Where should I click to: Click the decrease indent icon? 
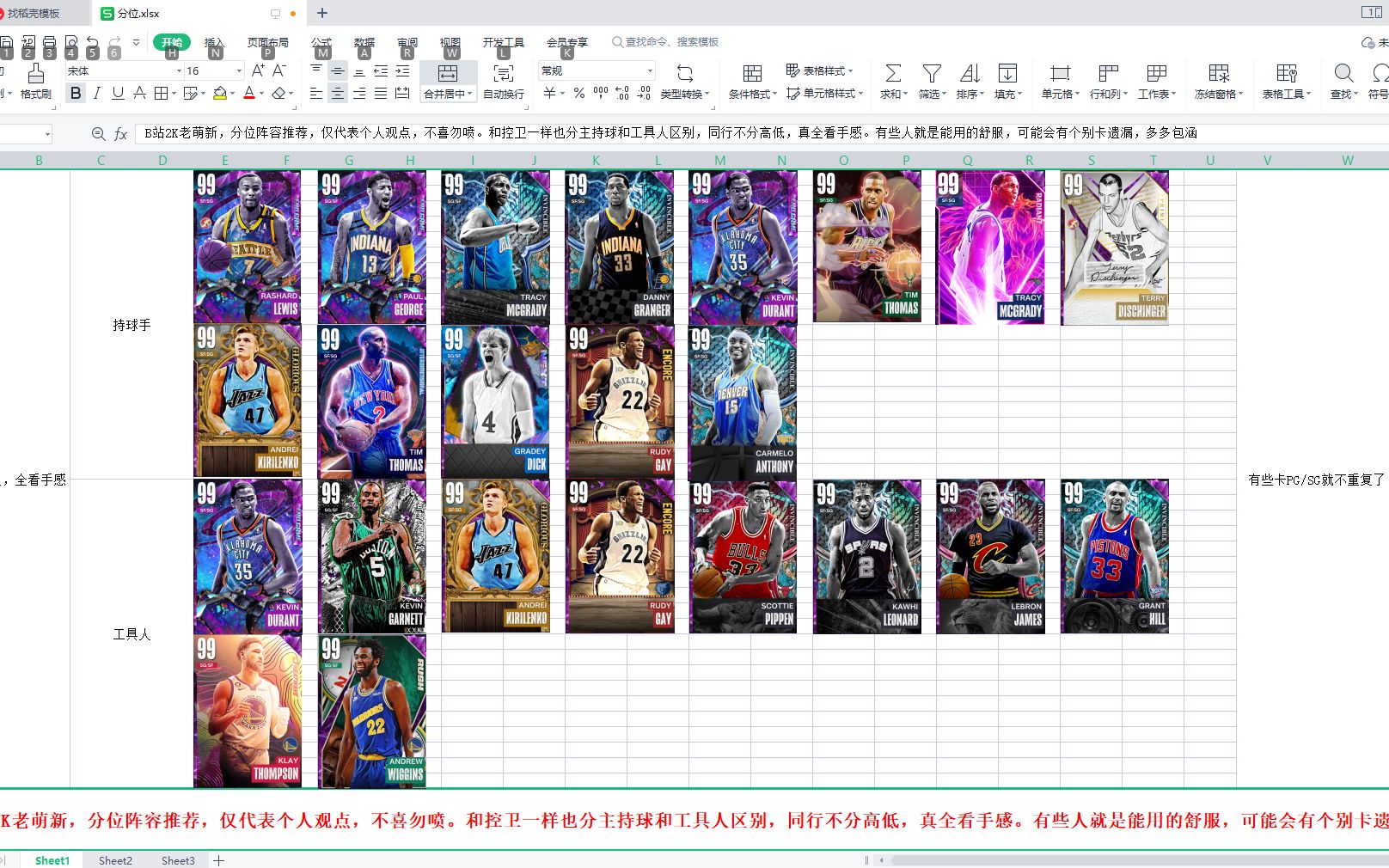(x=381, y=70)
